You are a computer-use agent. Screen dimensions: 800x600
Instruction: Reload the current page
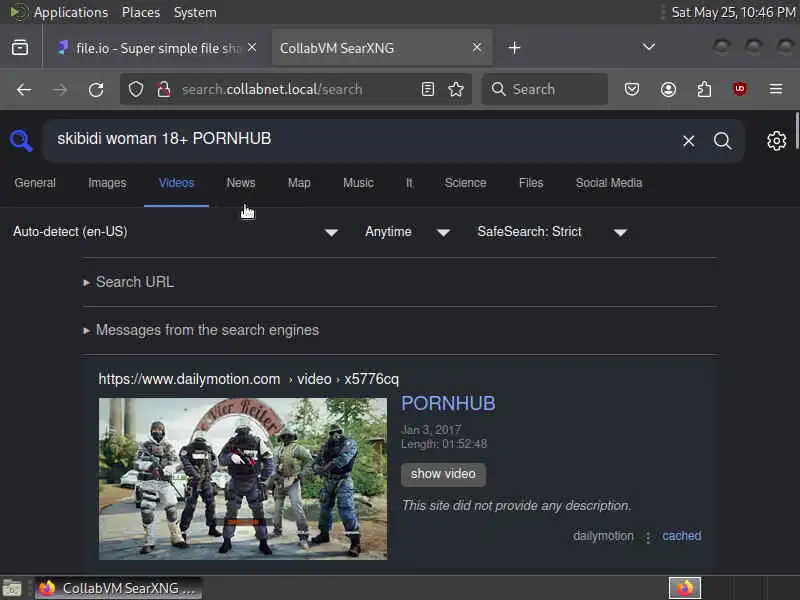point(96,90)
